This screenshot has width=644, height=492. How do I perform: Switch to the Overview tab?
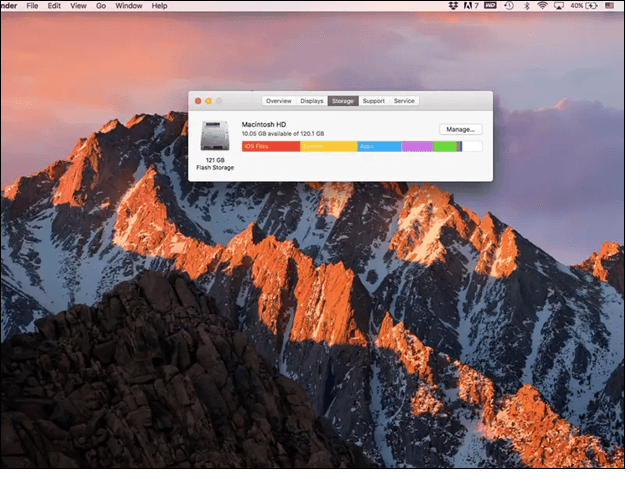279,101
